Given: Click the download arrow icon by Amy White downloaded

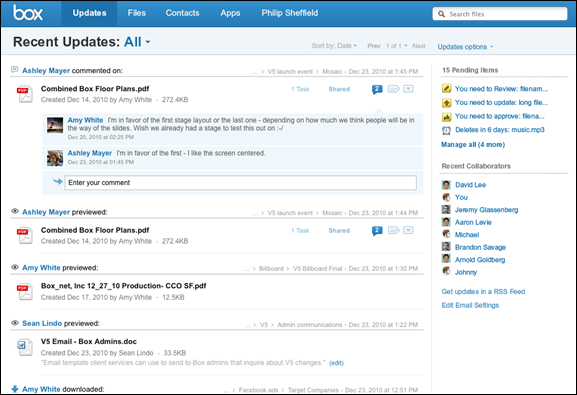Looking at the screenshot, I should pyautogui.click(x=15, y=389).
